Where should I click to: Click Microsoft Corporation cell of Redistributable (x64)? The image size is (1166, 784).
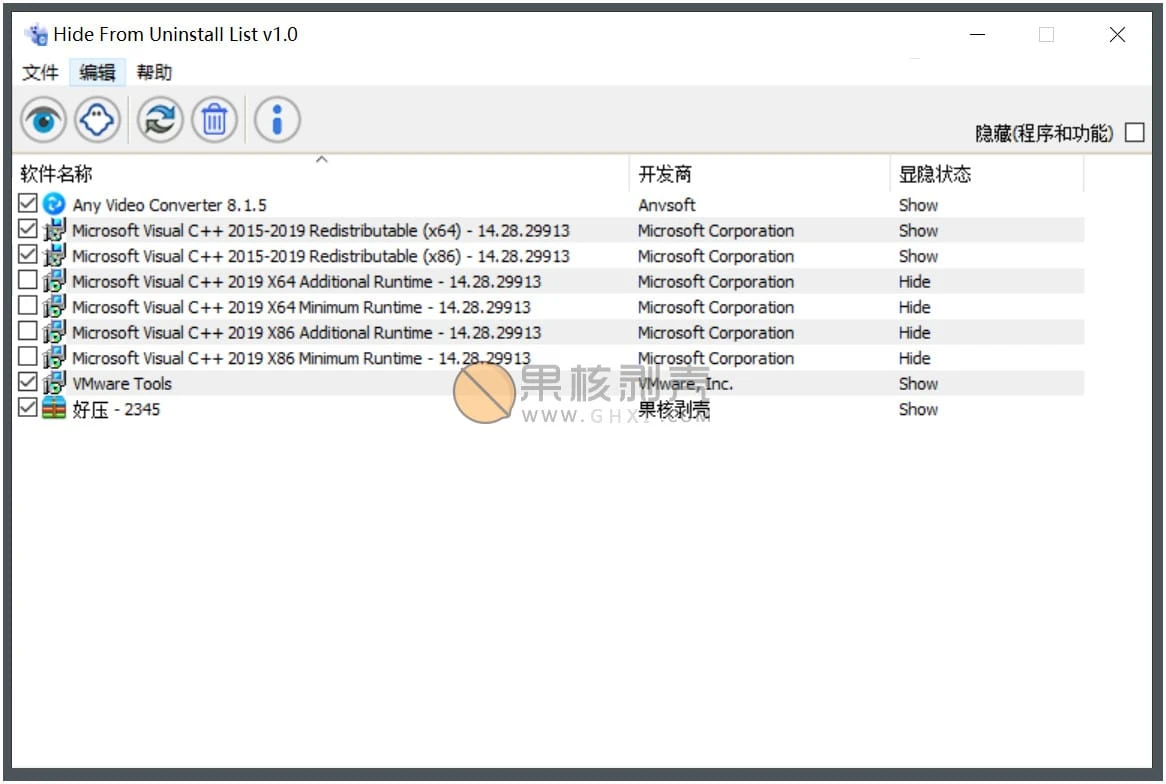(x=716, y=231)
